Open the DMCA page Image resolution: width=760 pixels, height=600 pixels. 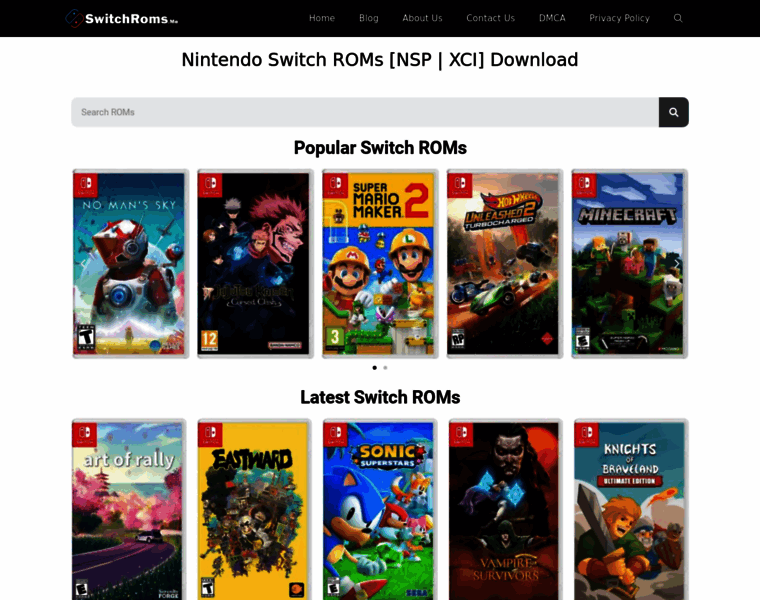[x=552, y=18]
